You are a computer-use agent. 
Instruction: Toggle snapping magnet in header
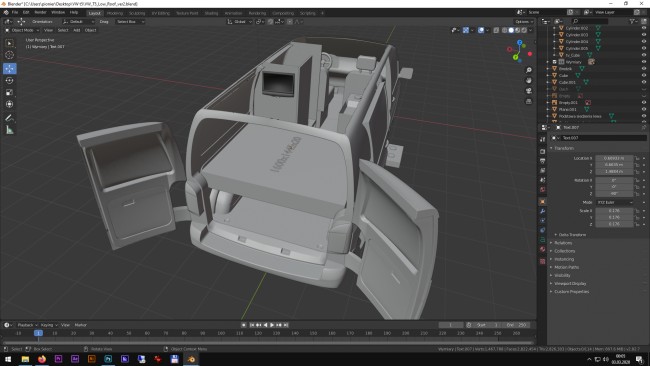point(270,22)
